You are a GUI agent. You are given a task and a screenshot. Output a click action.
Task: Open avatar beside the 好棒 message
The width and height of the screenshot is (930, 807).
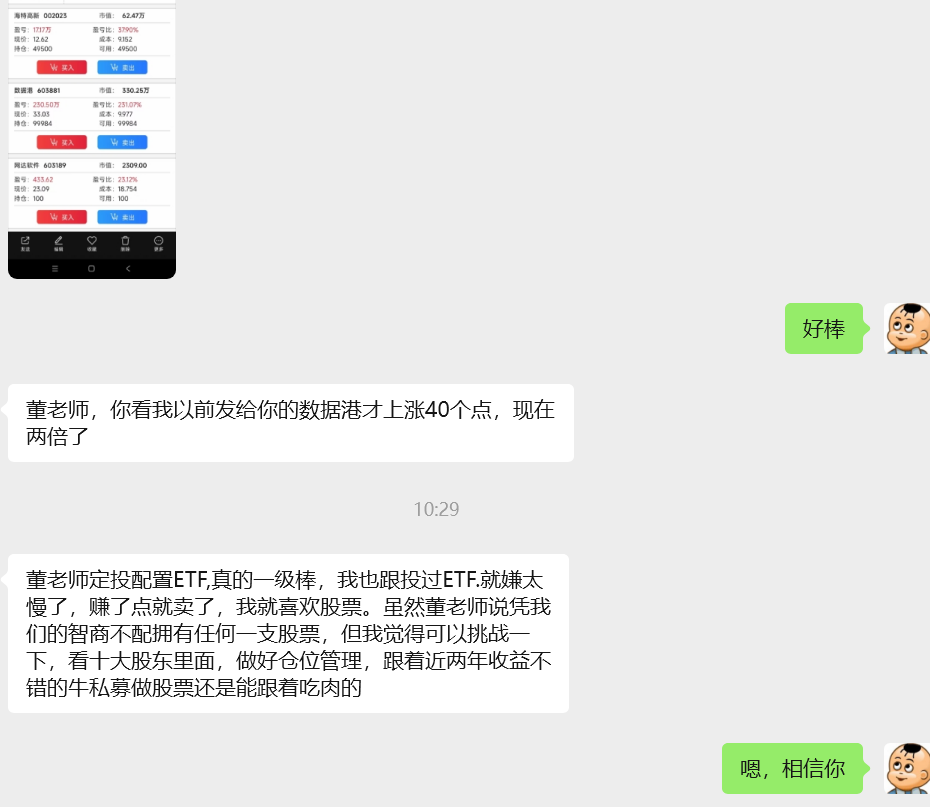(x=907, y=328)
